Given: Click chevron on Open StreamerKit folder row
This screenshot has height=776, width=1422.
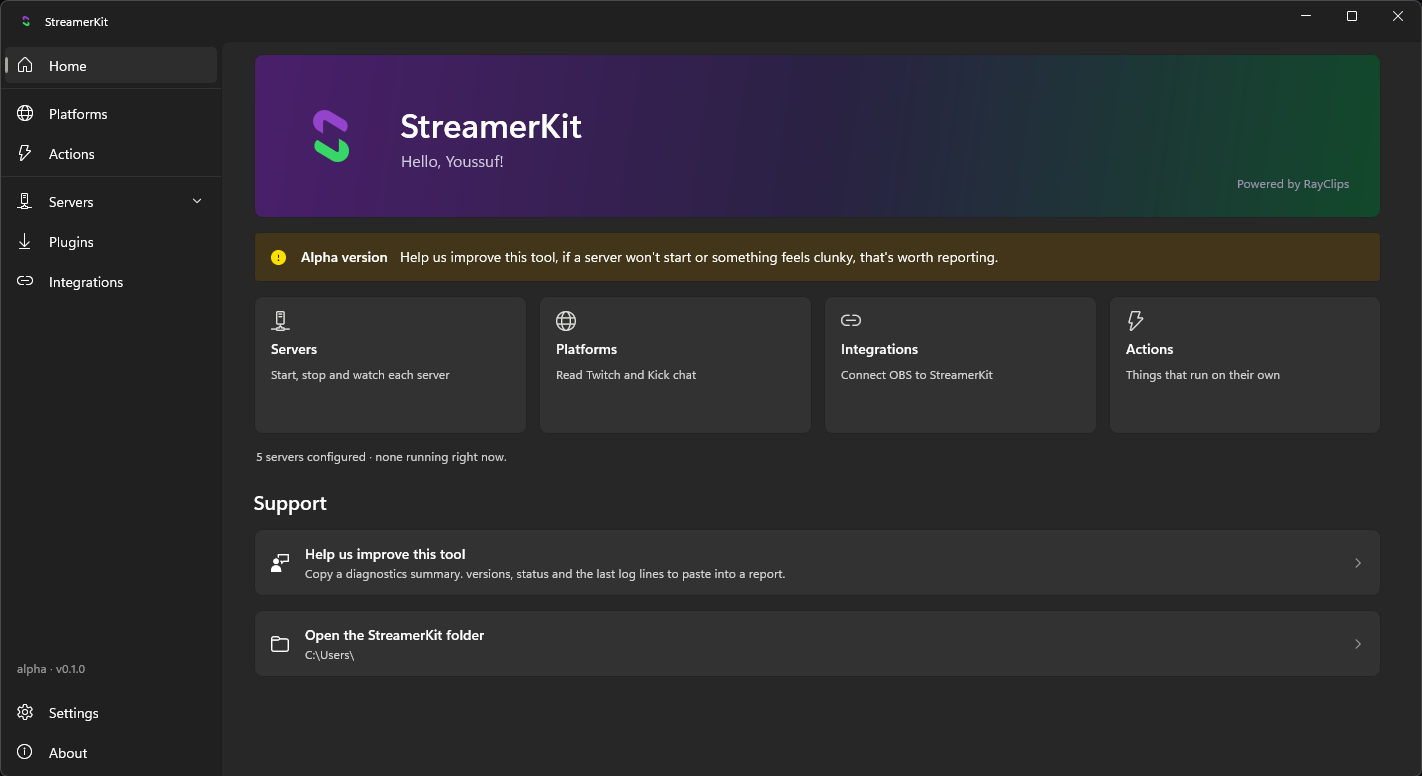Looking at the screenshot, I should [x=1358, y=644].
